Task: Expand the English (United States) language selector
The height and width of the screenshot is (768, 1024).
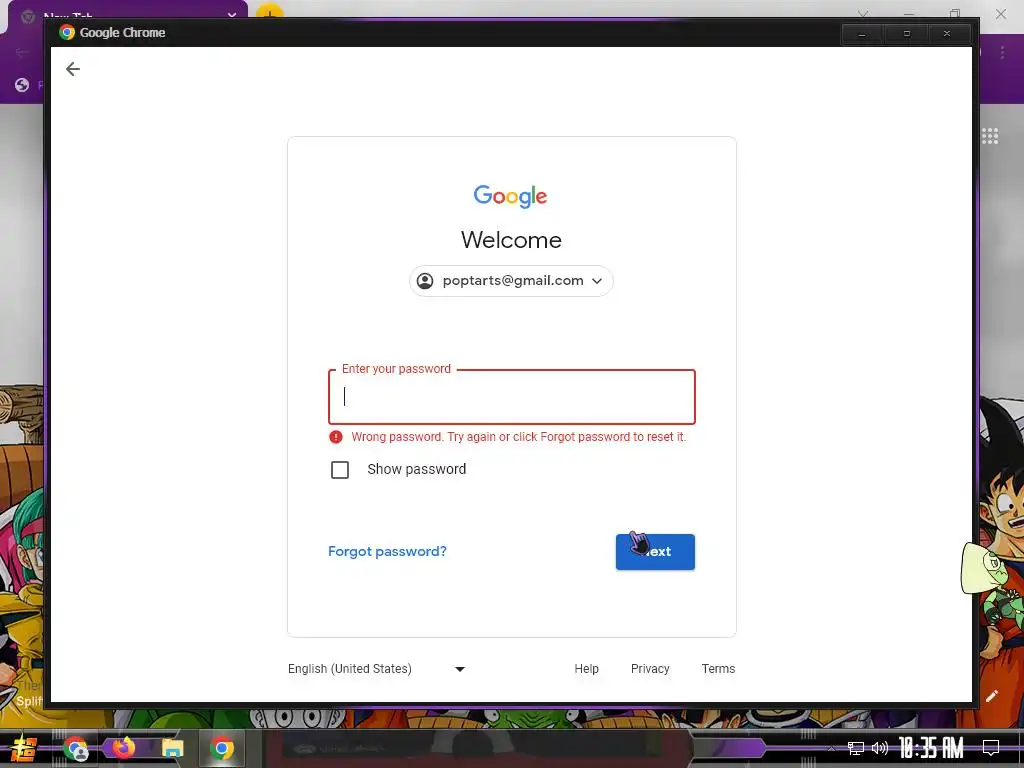Action: (x=377, y=669)
